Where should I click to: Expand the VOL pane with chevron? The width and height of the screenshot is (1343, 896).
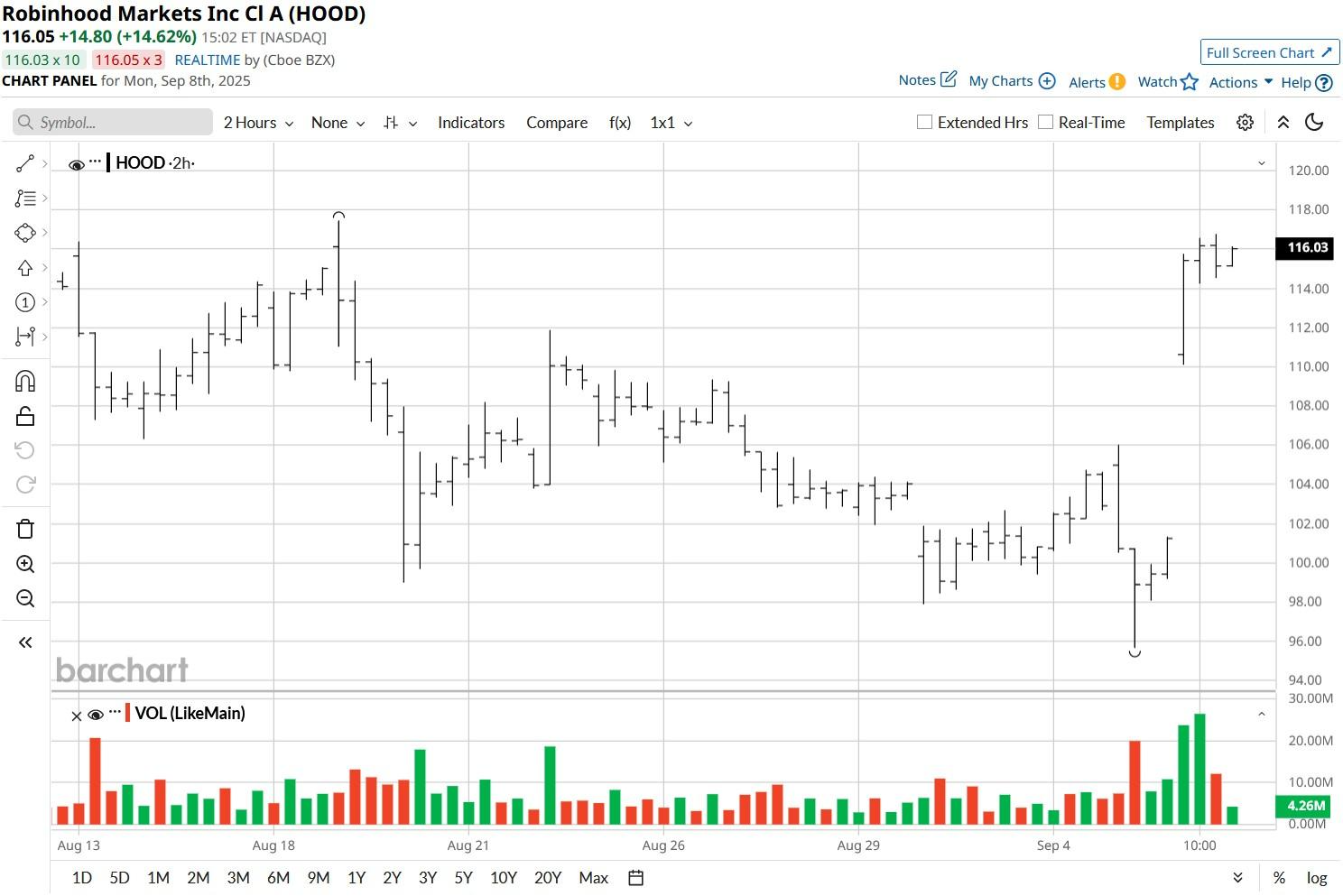(1261, 714)
